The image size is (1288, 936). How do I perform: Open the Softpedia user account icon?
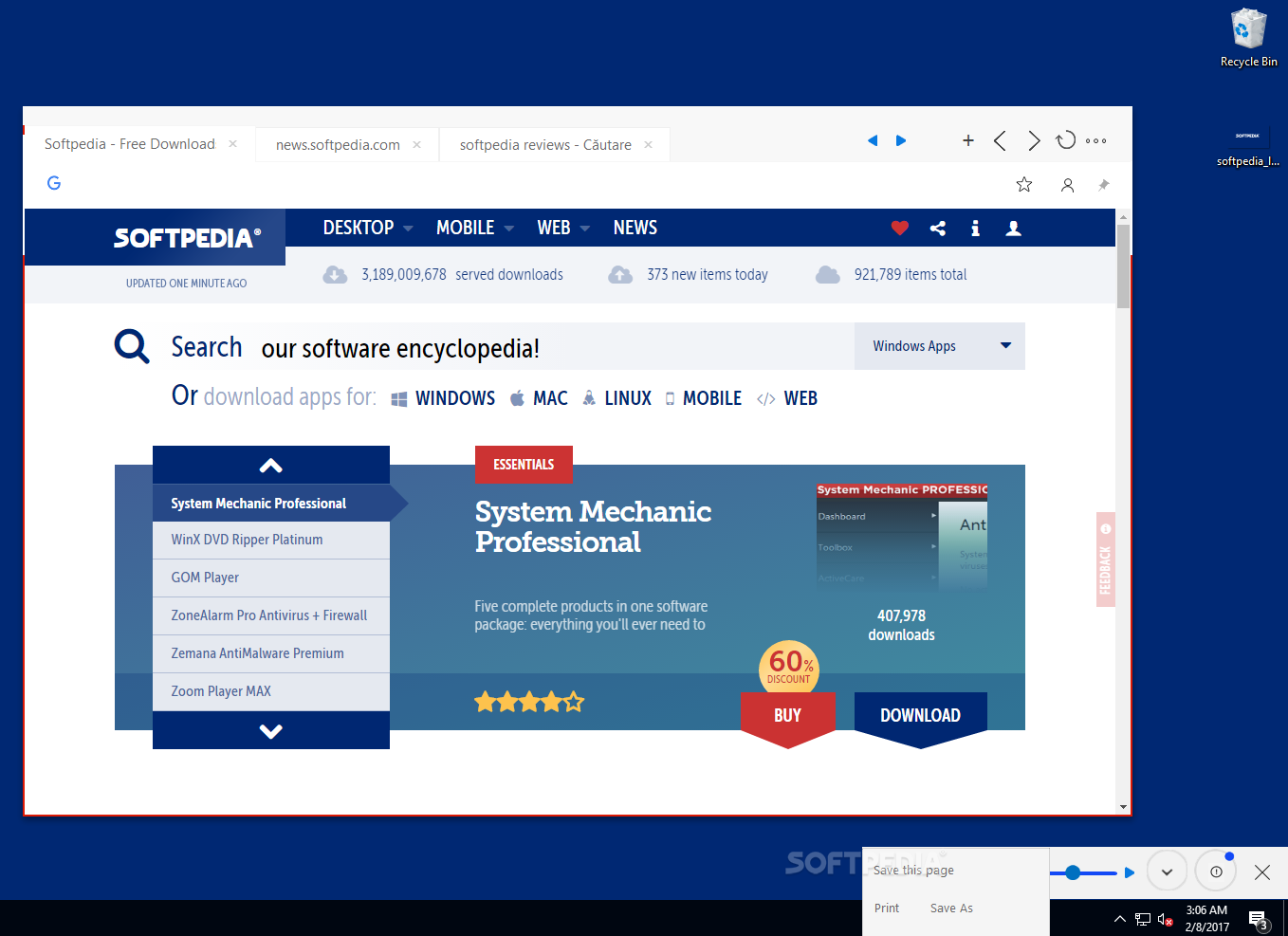pos(1014,228)
